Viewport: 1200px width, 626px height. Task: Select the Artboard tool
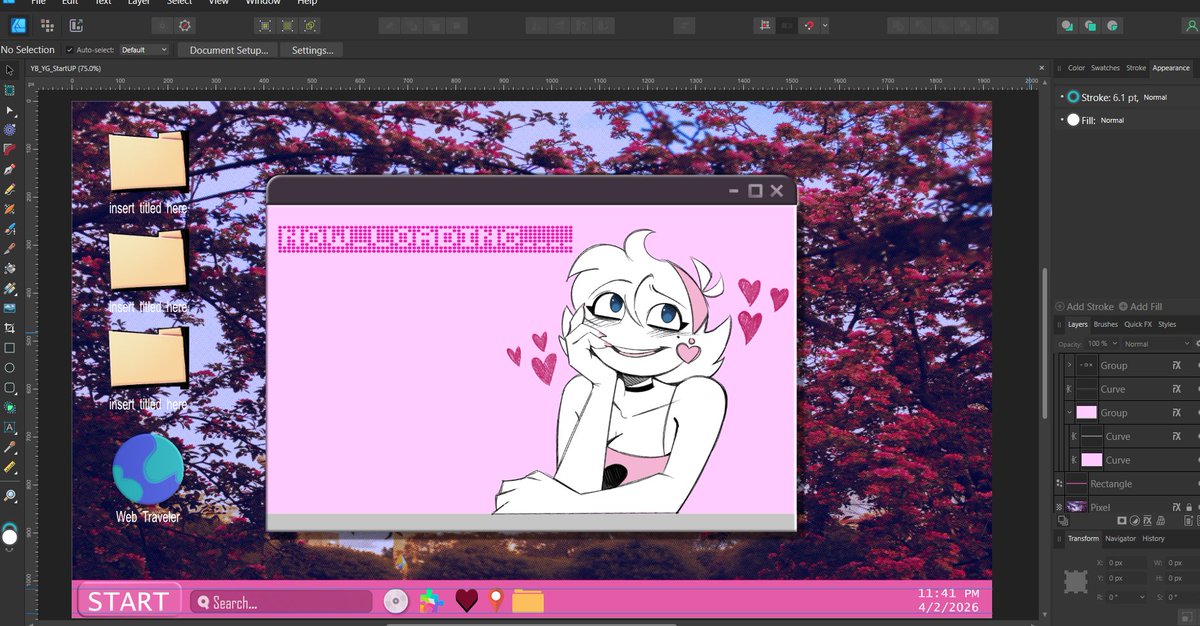click(x=10, y=89)
